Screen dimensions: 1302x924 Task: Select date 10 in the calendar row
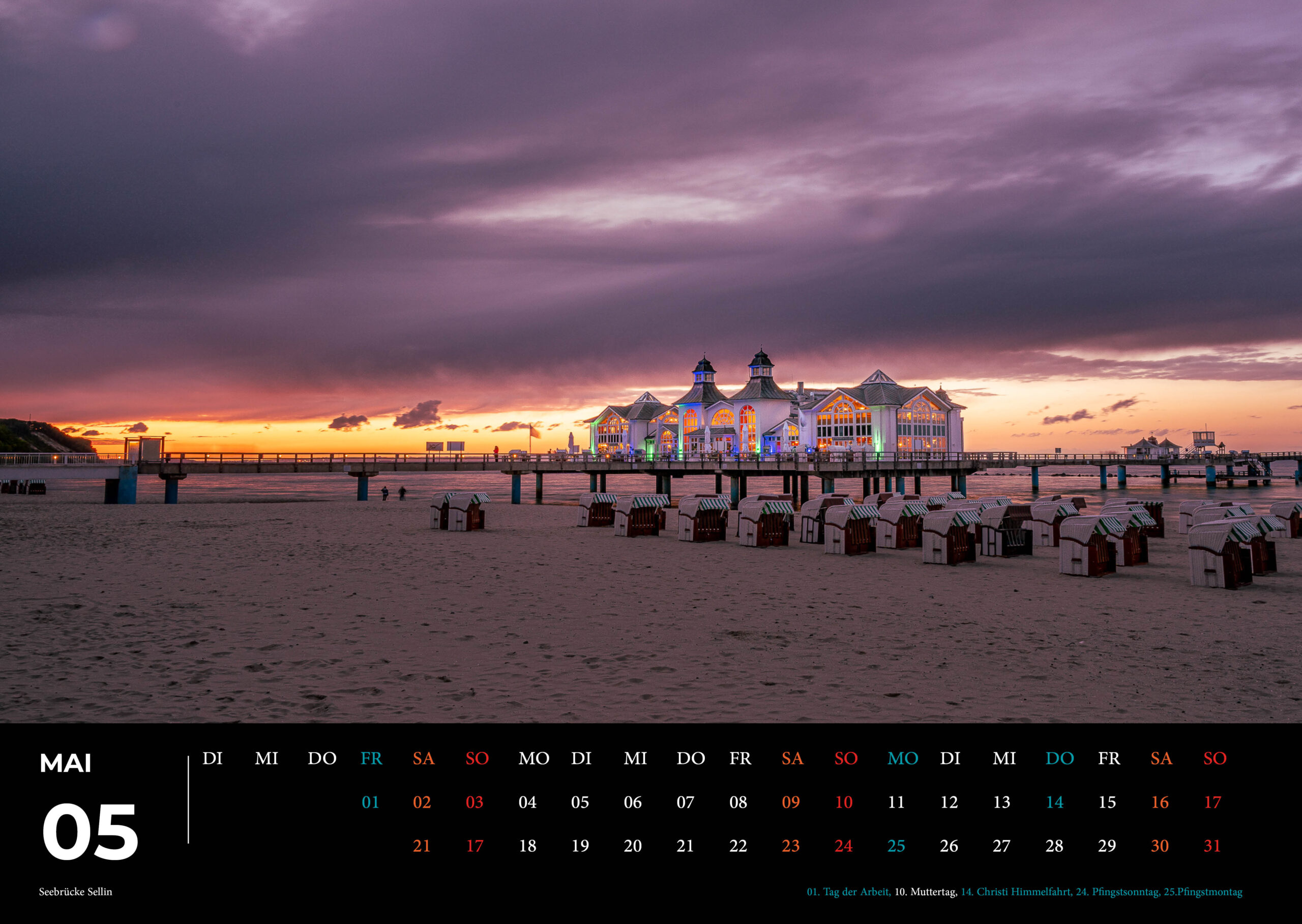(x=843, y=802)
